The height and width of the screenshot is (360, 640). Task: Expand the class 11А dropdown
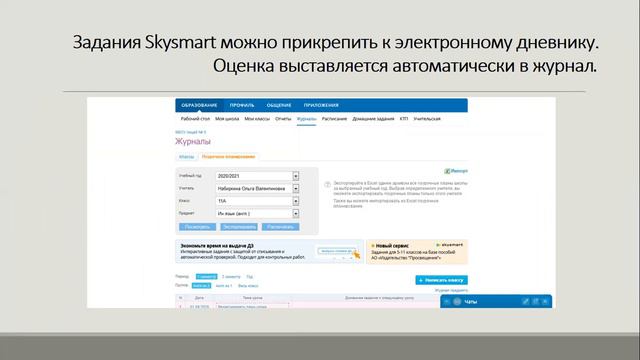click(x=296, y=201)
